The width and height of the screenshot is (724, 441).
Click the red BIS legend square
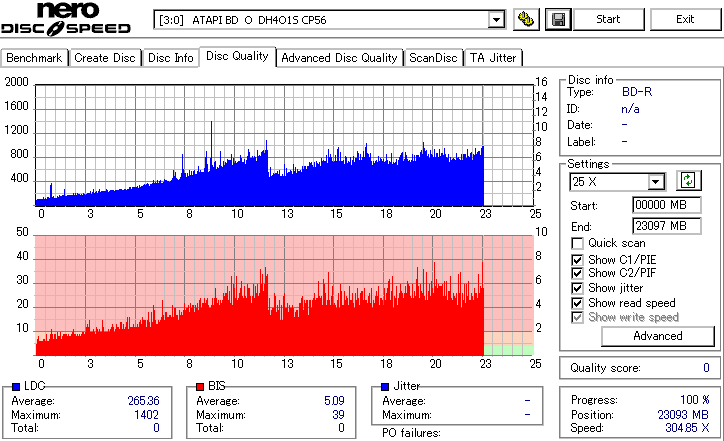coord(200,387)
